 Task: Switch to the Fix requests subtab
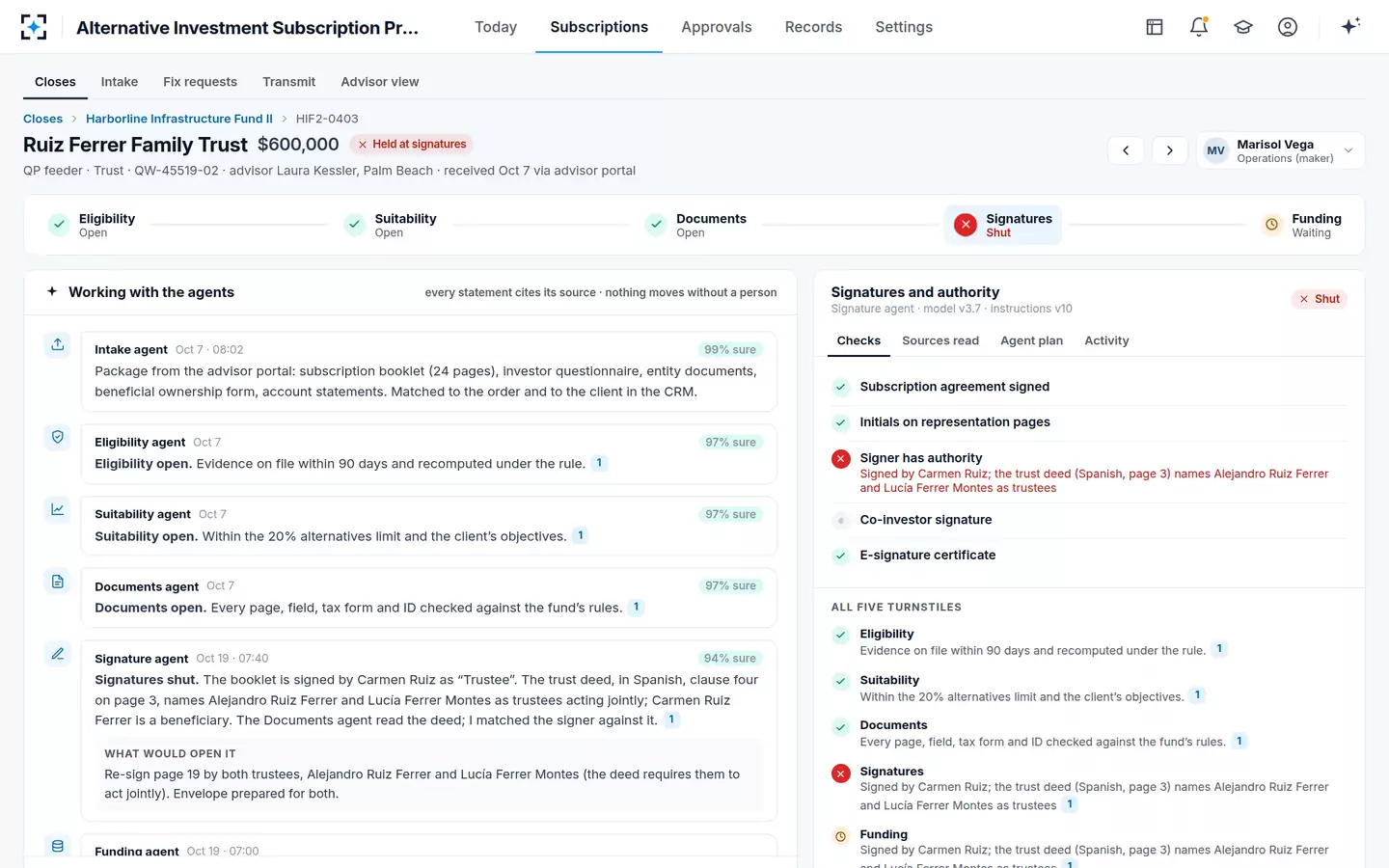[200, 82]
